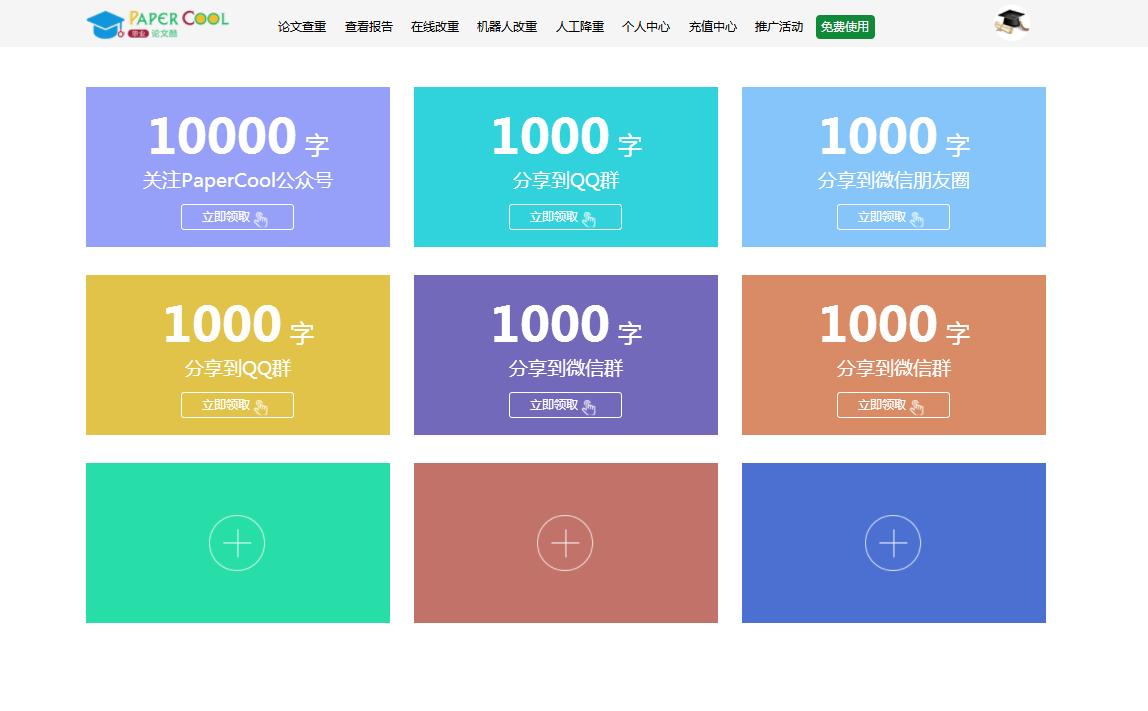This screenshot has height=711, width=1148.
Task: Click 立即领取 on the orange 微信群 card
Action: tap(893, 406)
